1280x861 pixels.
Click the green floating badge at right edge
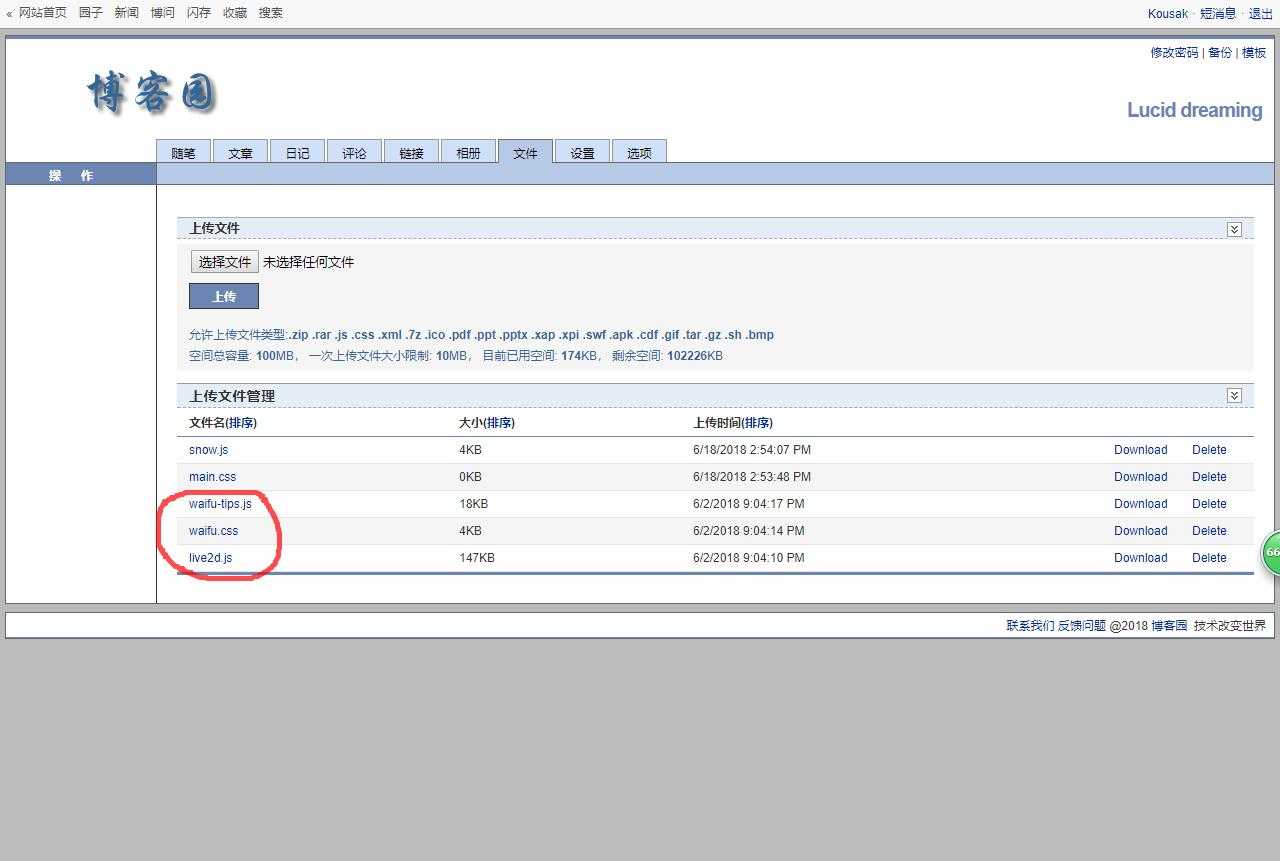click(1271, 552)
